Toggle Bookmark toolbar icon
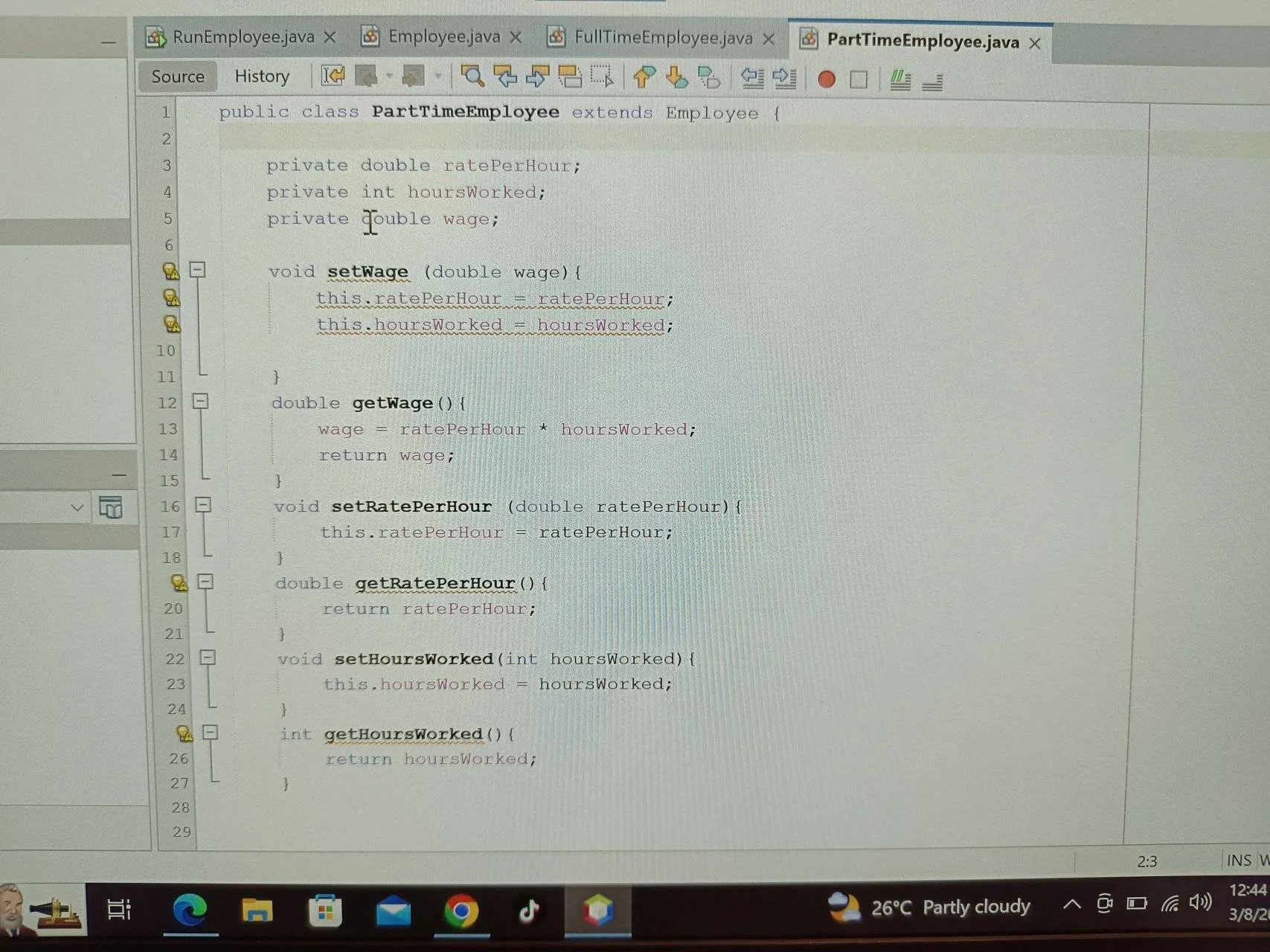The image size is (1270, 952). tap(709, 77)
